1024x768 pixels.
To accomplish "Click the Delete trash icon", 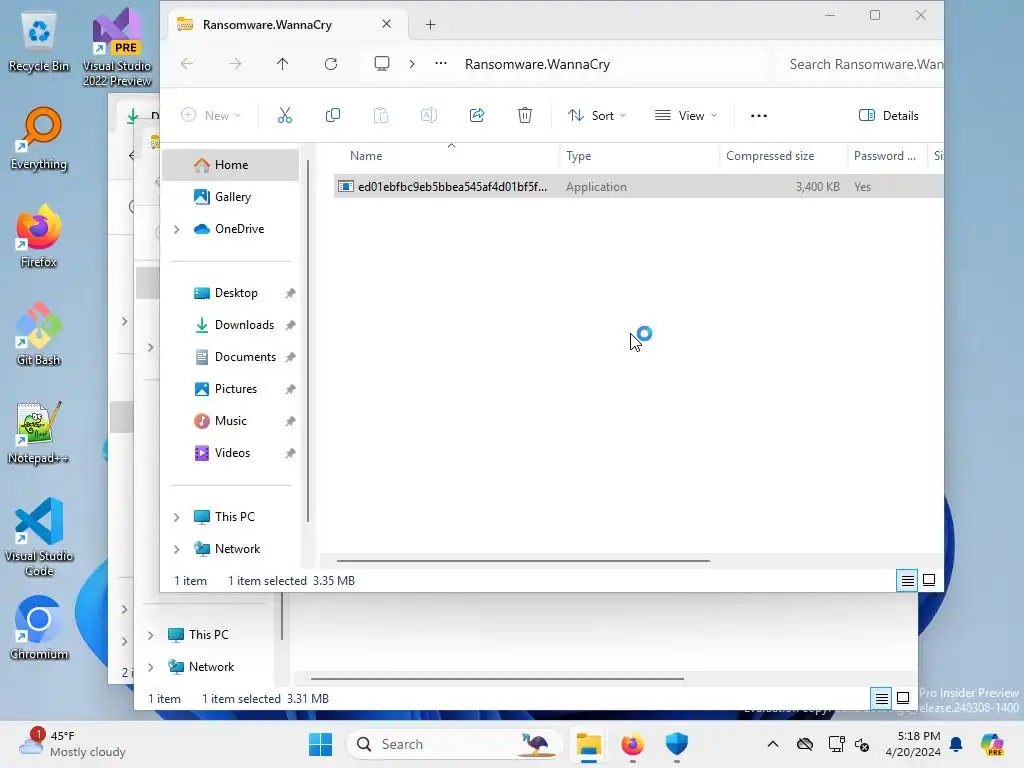I will [x=524, y=116].
